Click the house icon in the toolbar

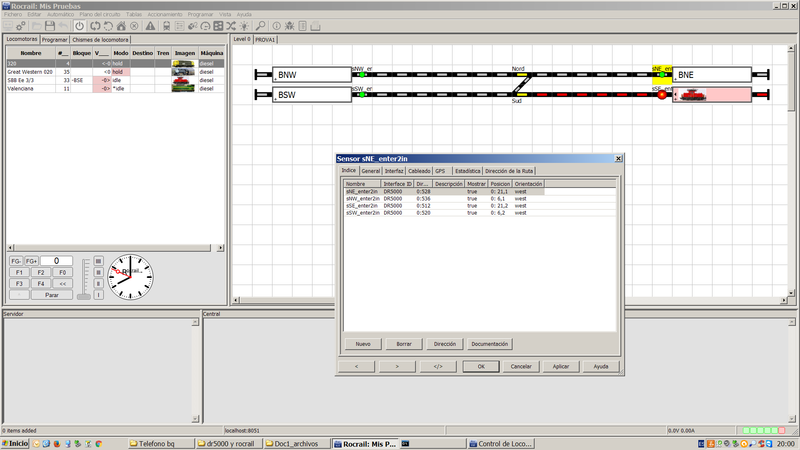(121, 26)
